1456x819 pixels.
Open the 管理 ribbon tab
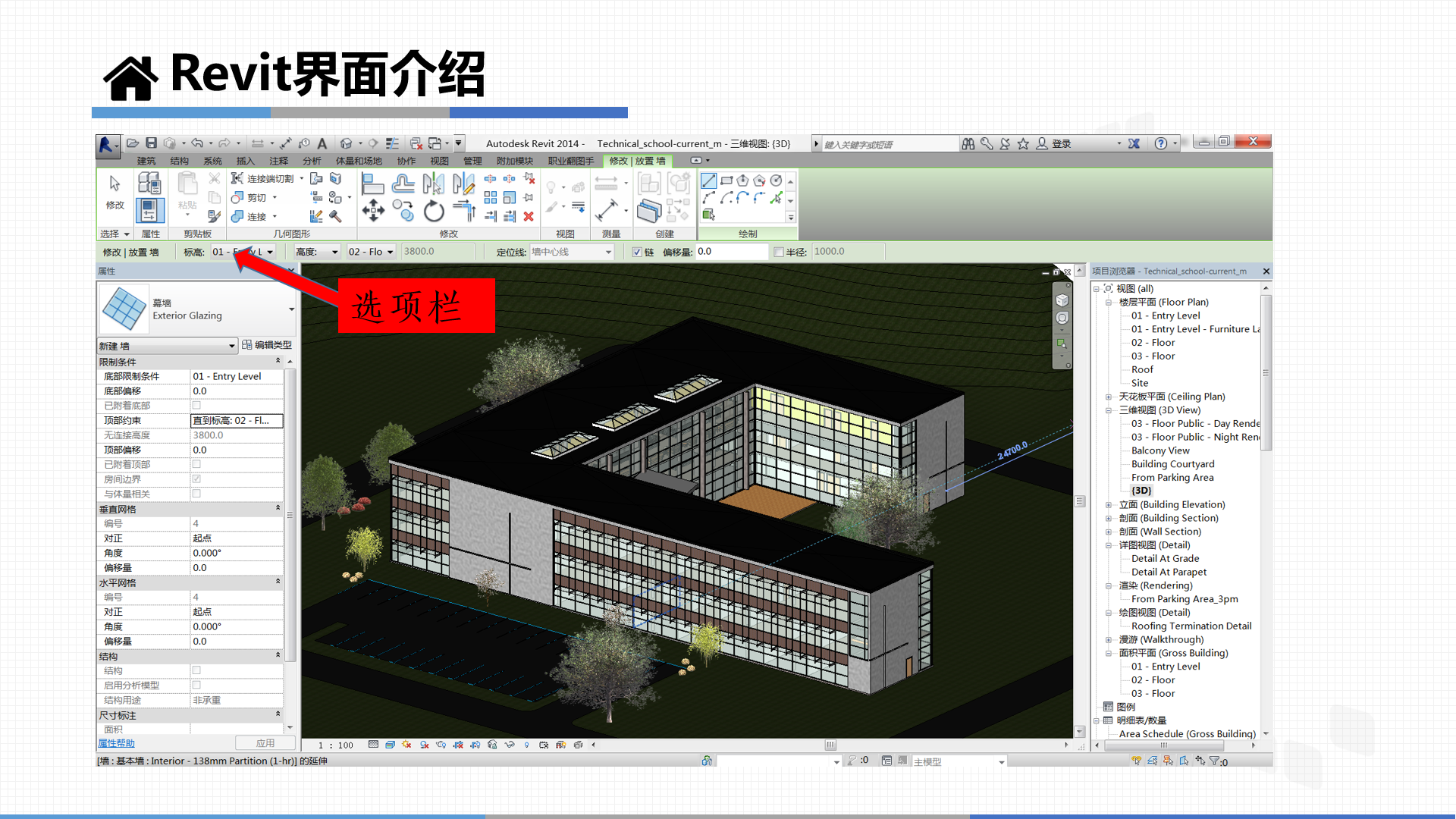tap(473, 161)
